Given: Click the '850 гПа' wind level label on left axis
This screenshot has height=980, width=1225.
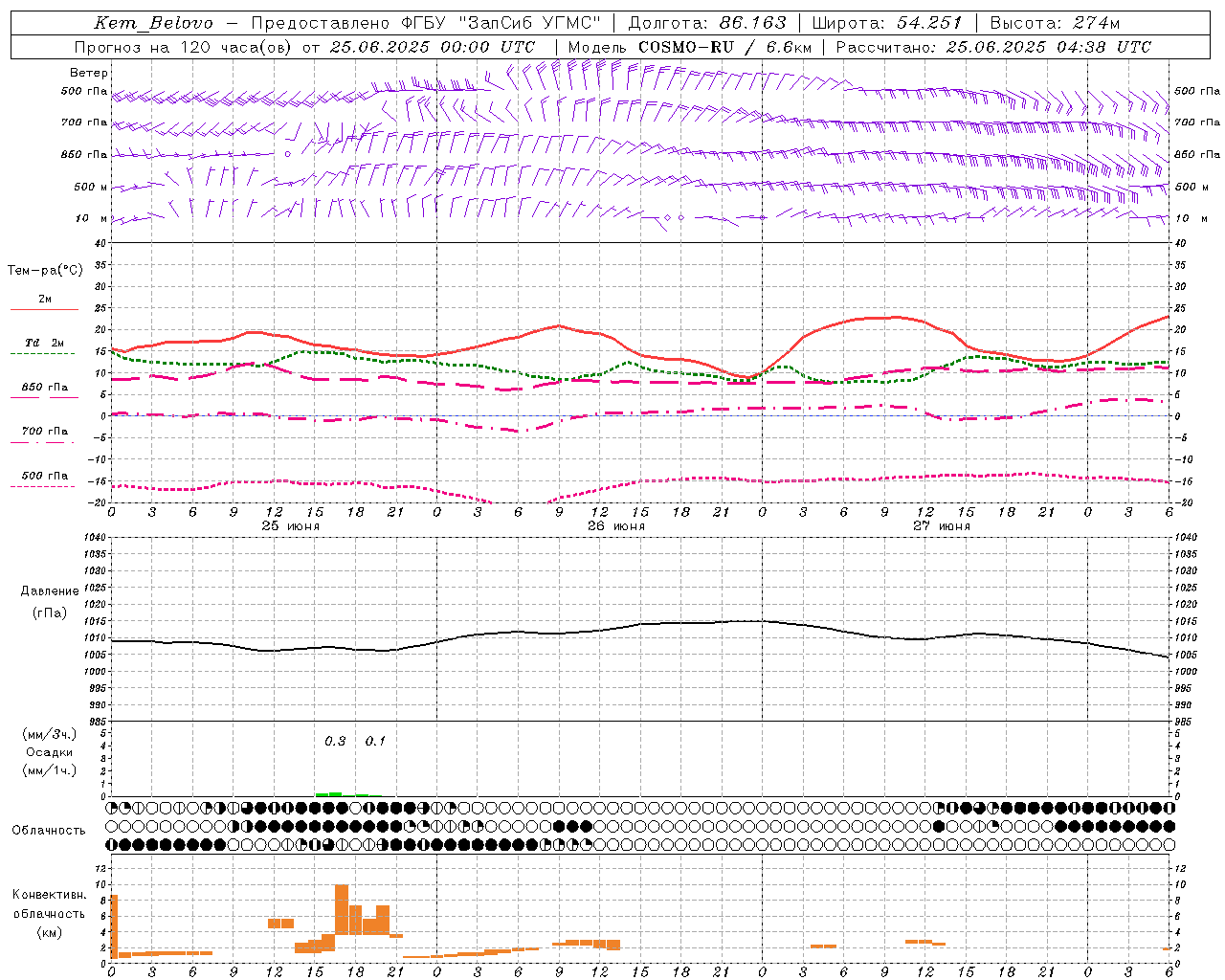Looking at the screenshot, I should pyautogui.click(x=84, y=154).
